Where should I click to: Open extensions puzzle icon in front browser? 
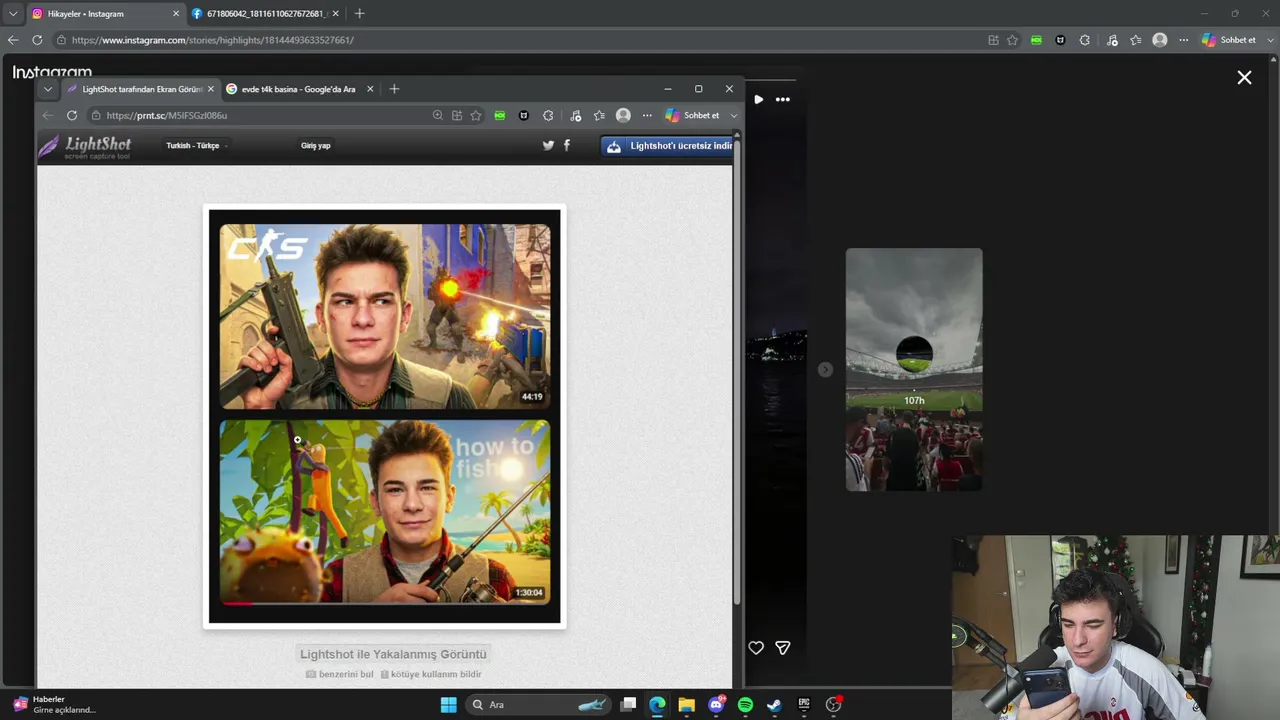(x=548, y=115)
